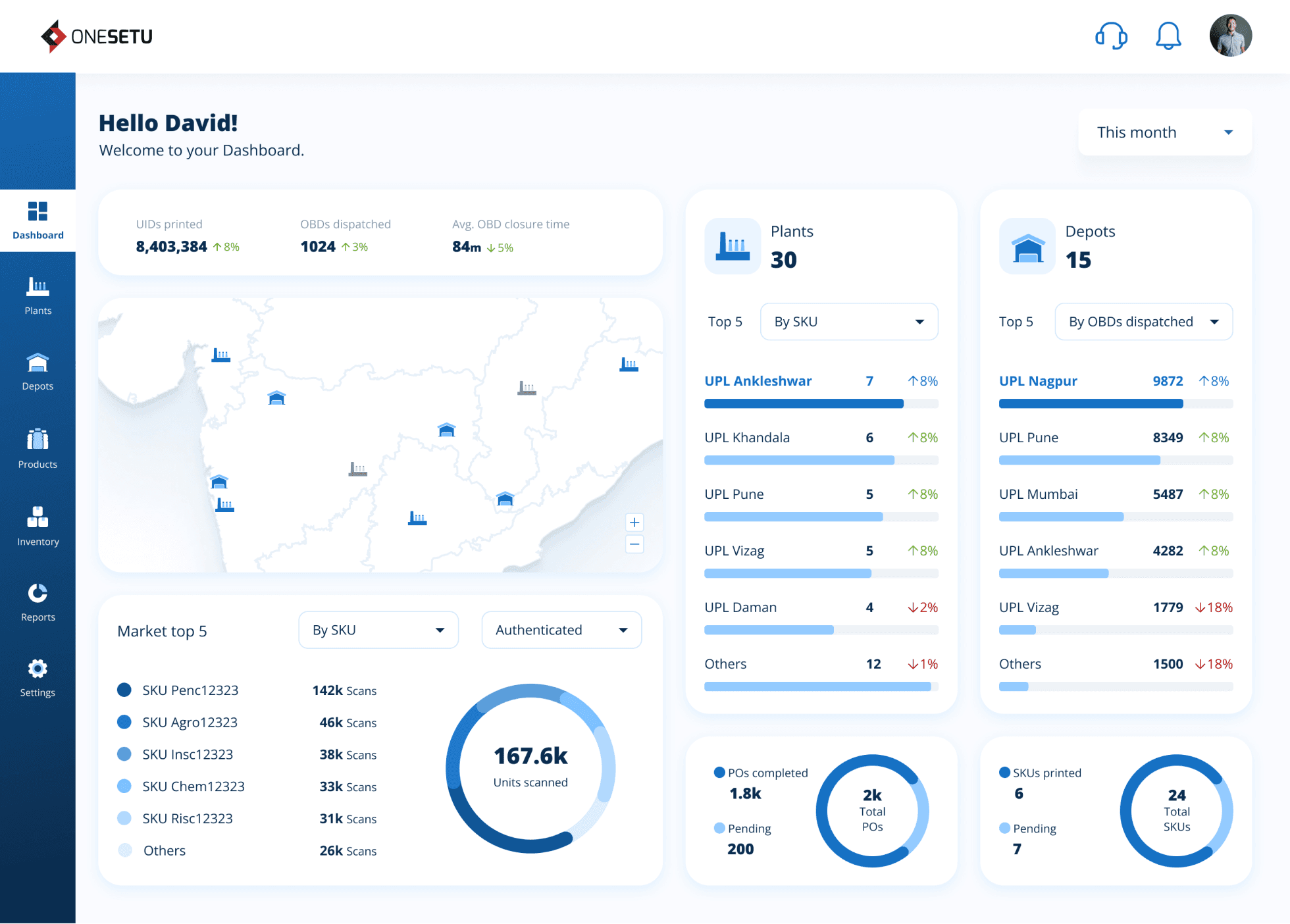
Task: Zoom in on the map
Action: tap(634, 523)
